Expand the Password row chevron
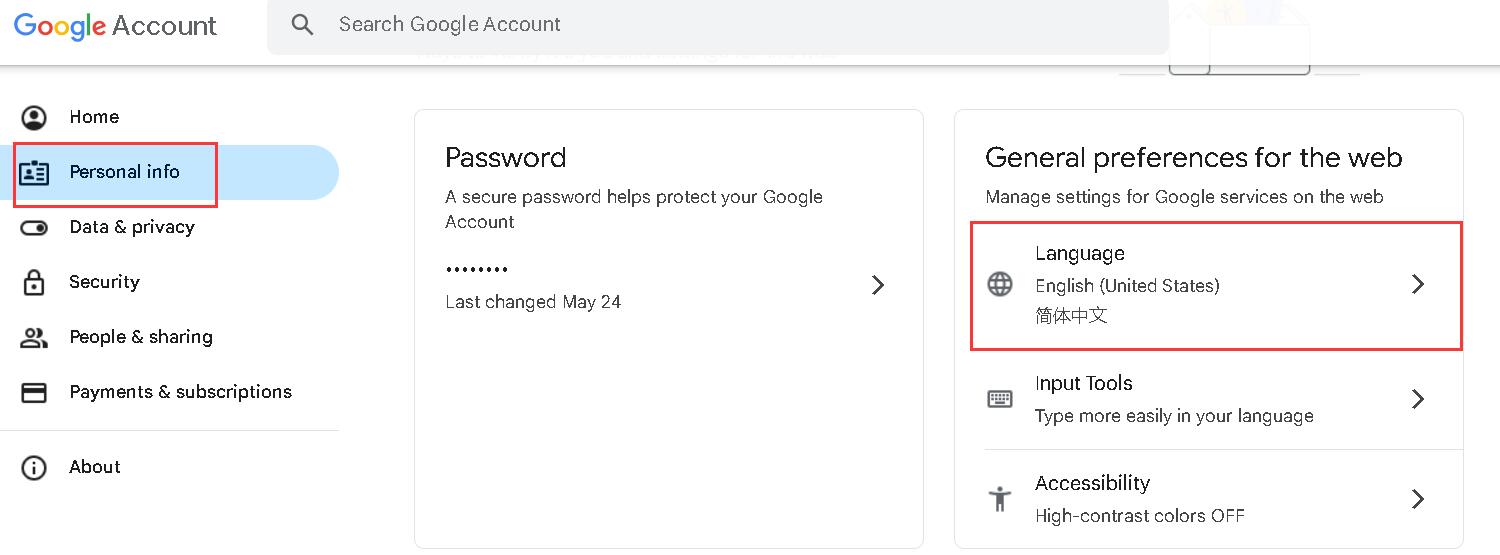This screenshot has width=1500, height=555. pyautogui.click(x=878, y=285)
